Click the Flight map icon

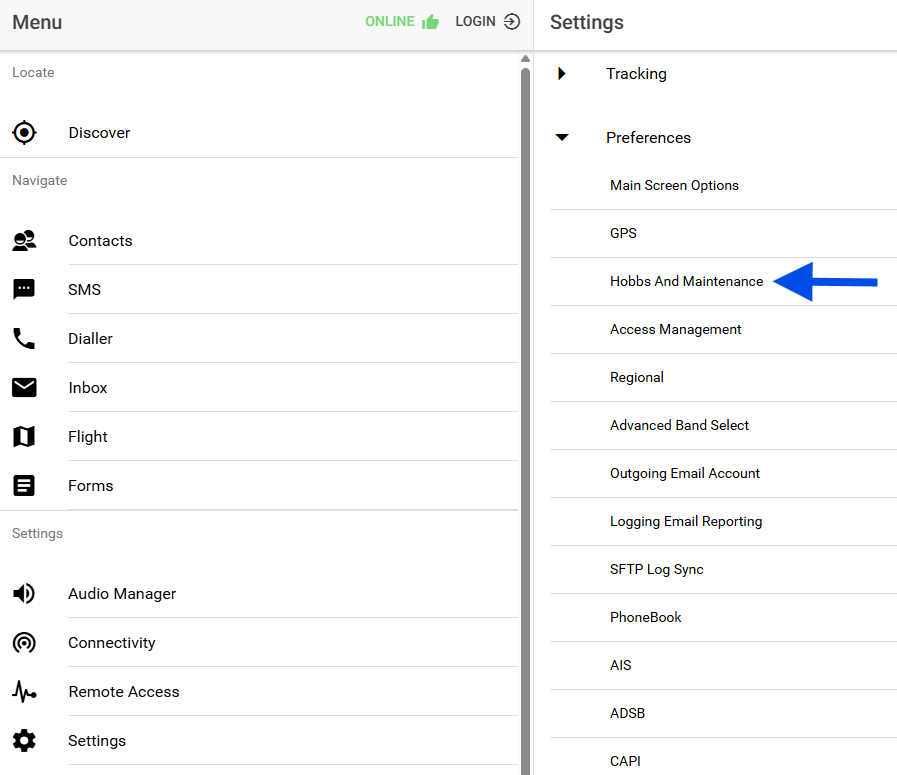pos(24,437)
